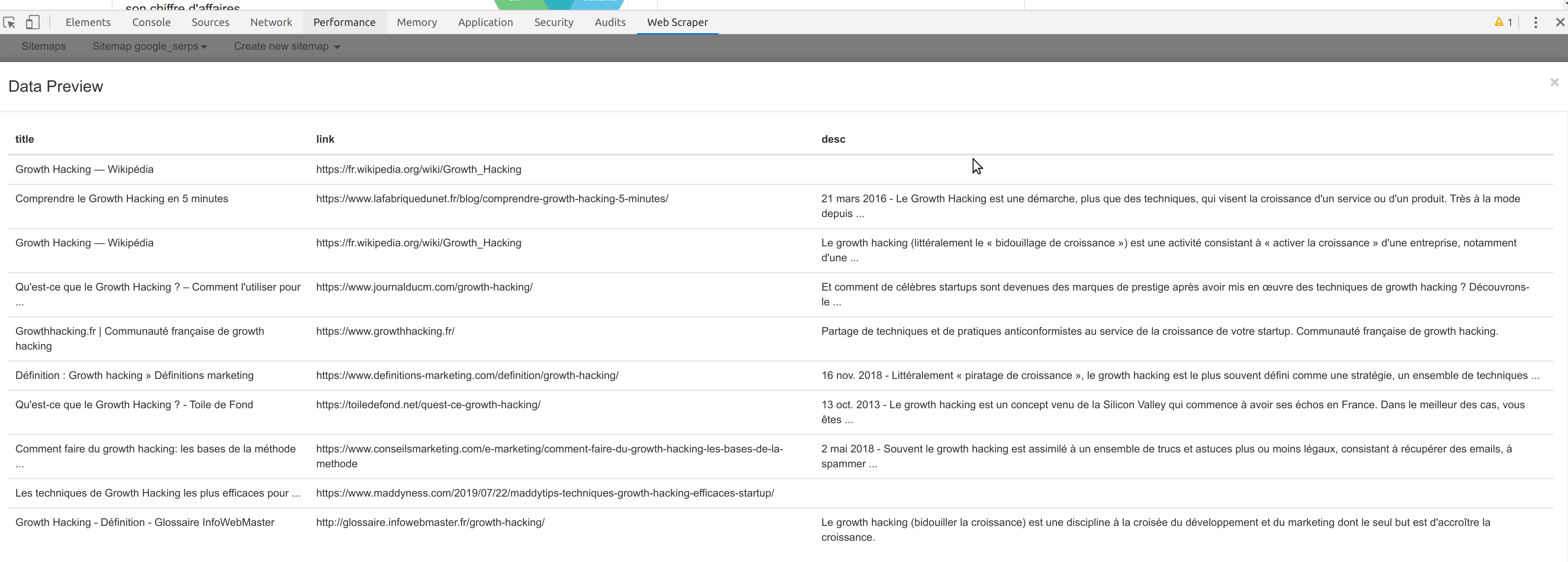The image size is (1568, 562).
Task: Click the '21 mars 2016' description cell
Action: pos(1171,206)
